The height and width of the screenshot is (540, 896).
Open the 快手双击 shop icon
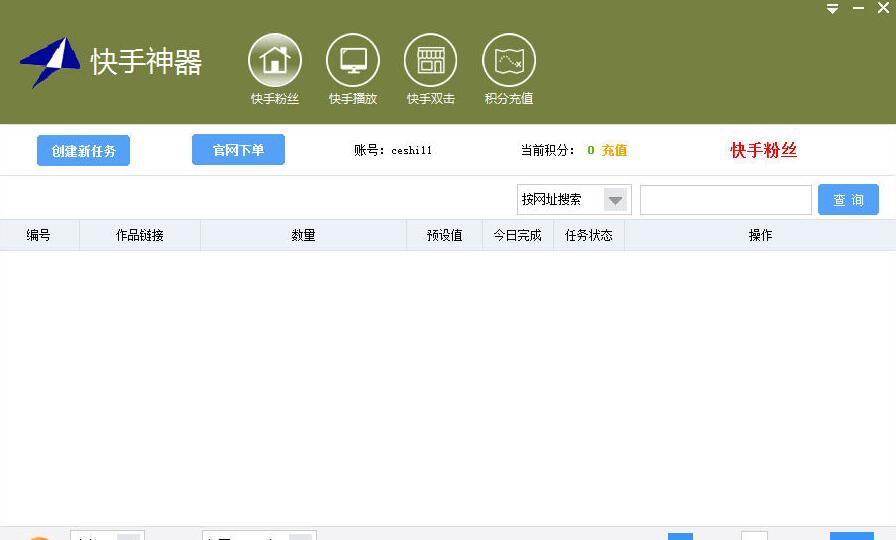pos(430,60)
